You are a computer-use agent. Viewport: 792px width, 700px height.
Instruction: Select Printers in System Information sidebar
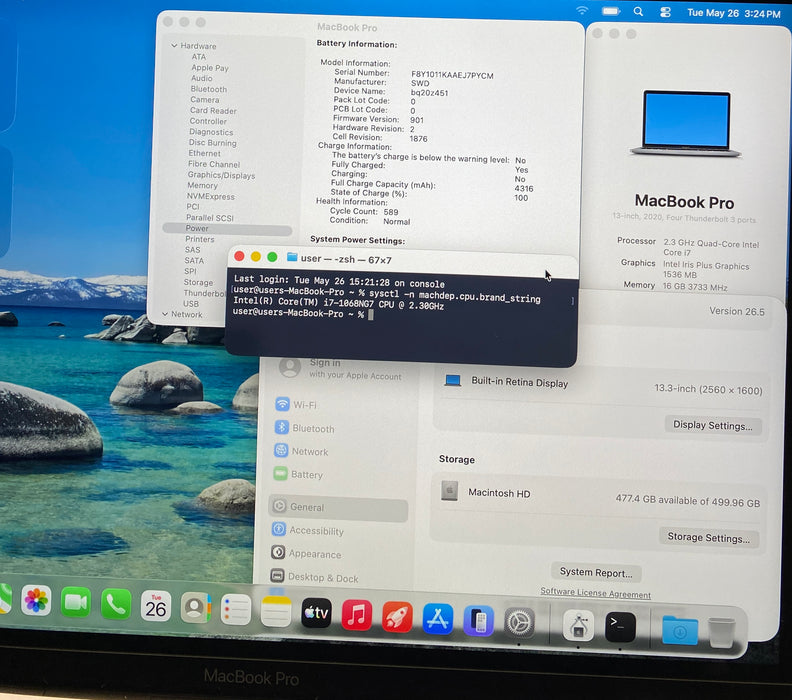pyautogui.click(x=200, y=239)
